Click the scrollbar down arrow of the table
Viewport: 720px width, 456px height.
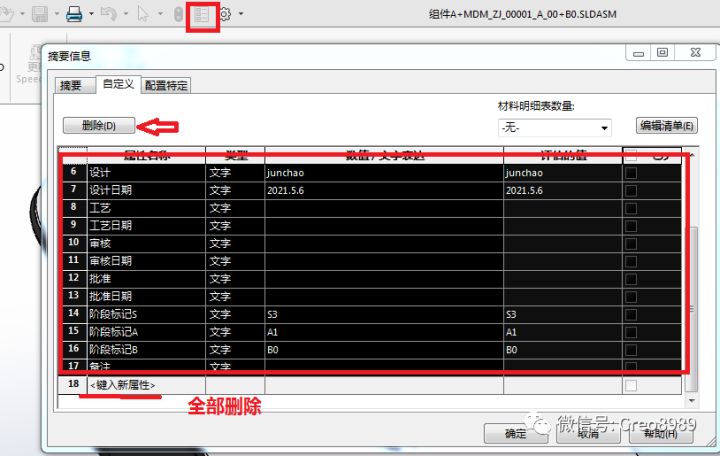[x=692, y=401]
